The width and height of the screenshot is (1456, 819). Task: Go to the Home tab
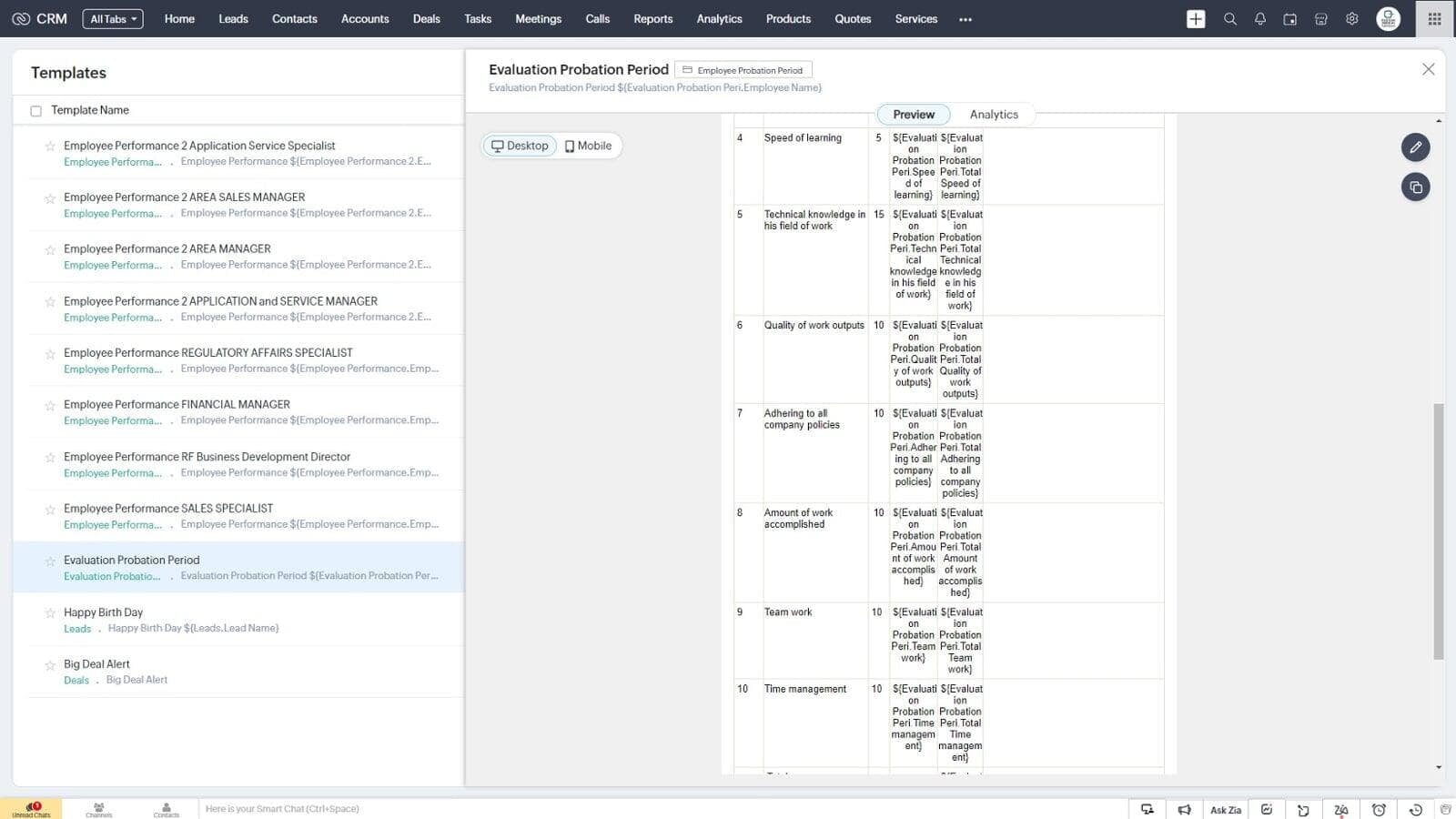click(179, 19)
